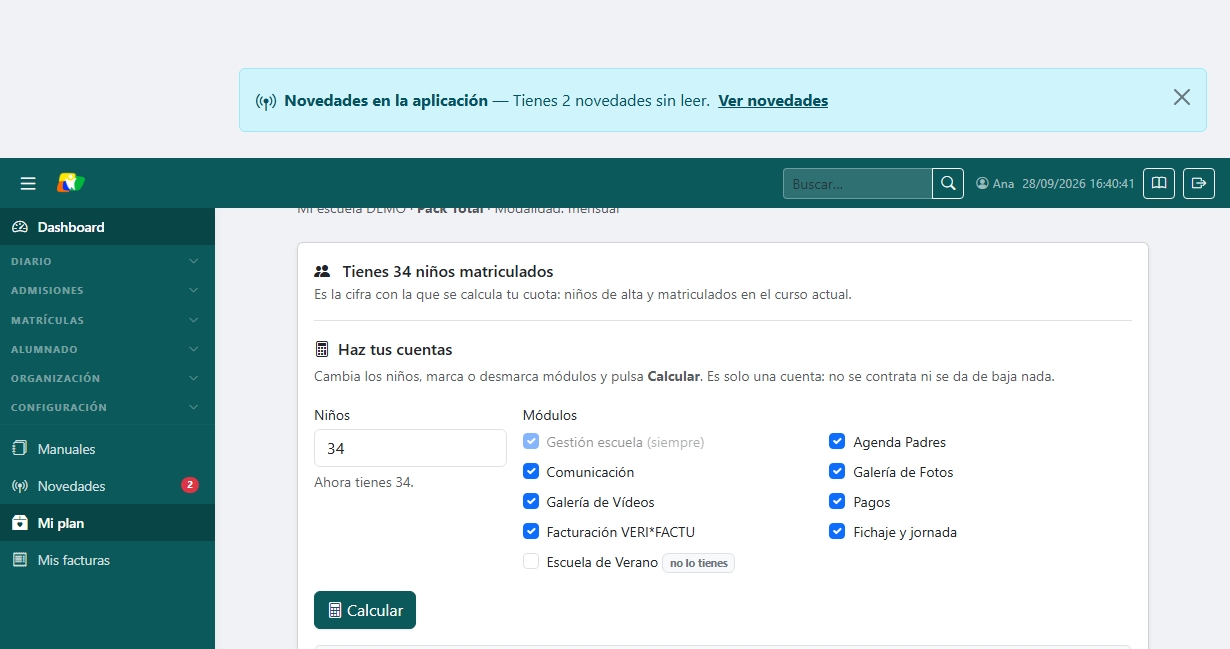Click the Dashboard gauge icon

coord(20,227)
